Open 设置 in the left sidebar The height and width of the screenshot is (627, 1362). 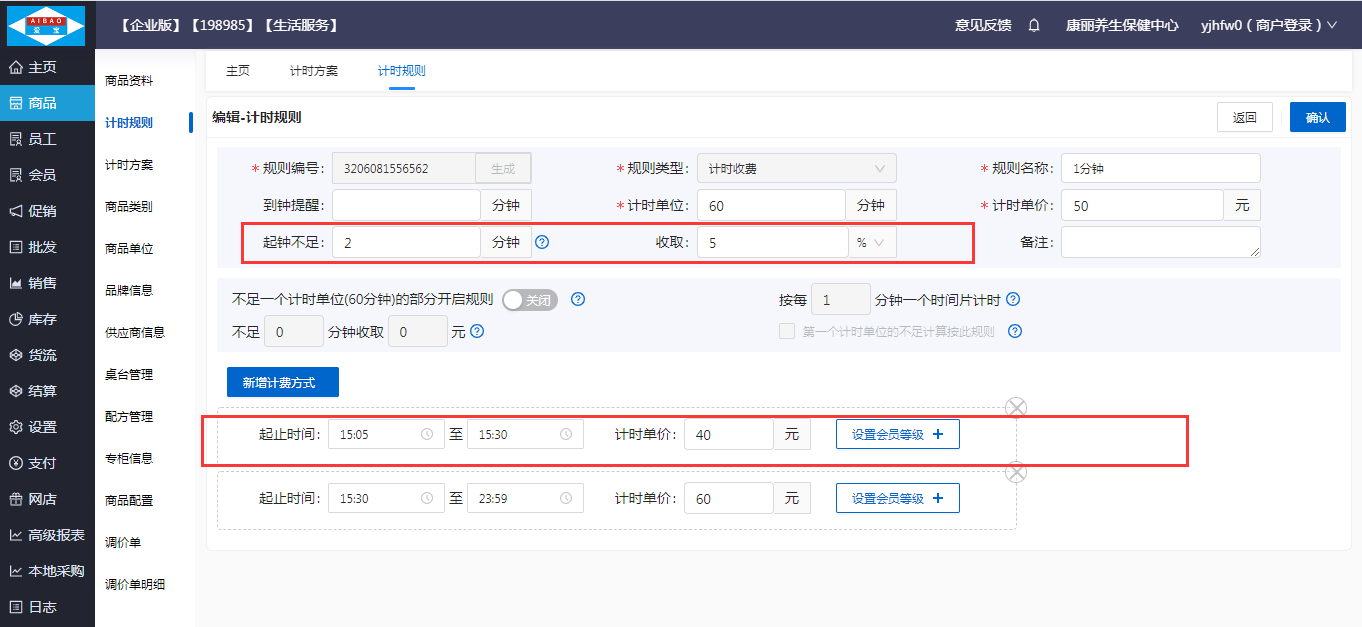coord(47,427)
